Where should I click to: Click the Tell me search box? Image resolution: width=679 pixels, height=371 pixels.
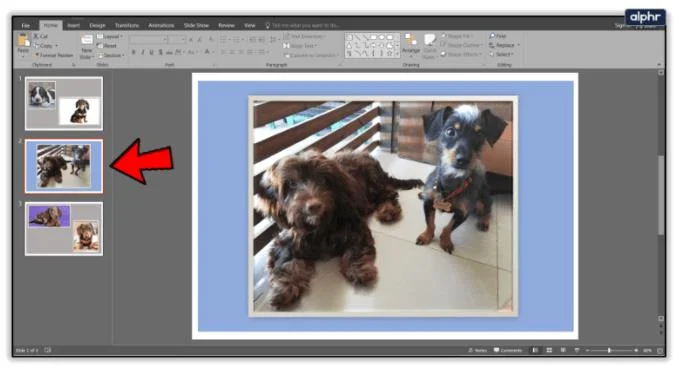302,26
